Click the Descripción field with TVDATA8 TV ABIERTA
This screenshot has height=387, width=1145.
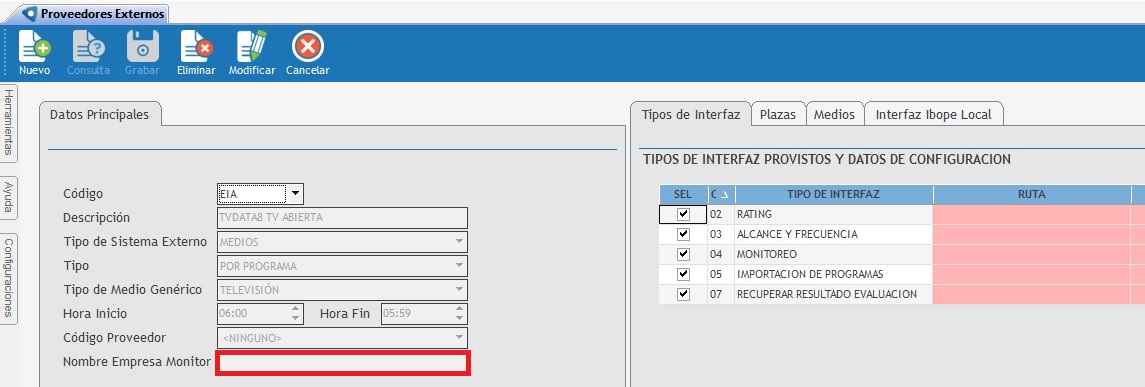342,218
